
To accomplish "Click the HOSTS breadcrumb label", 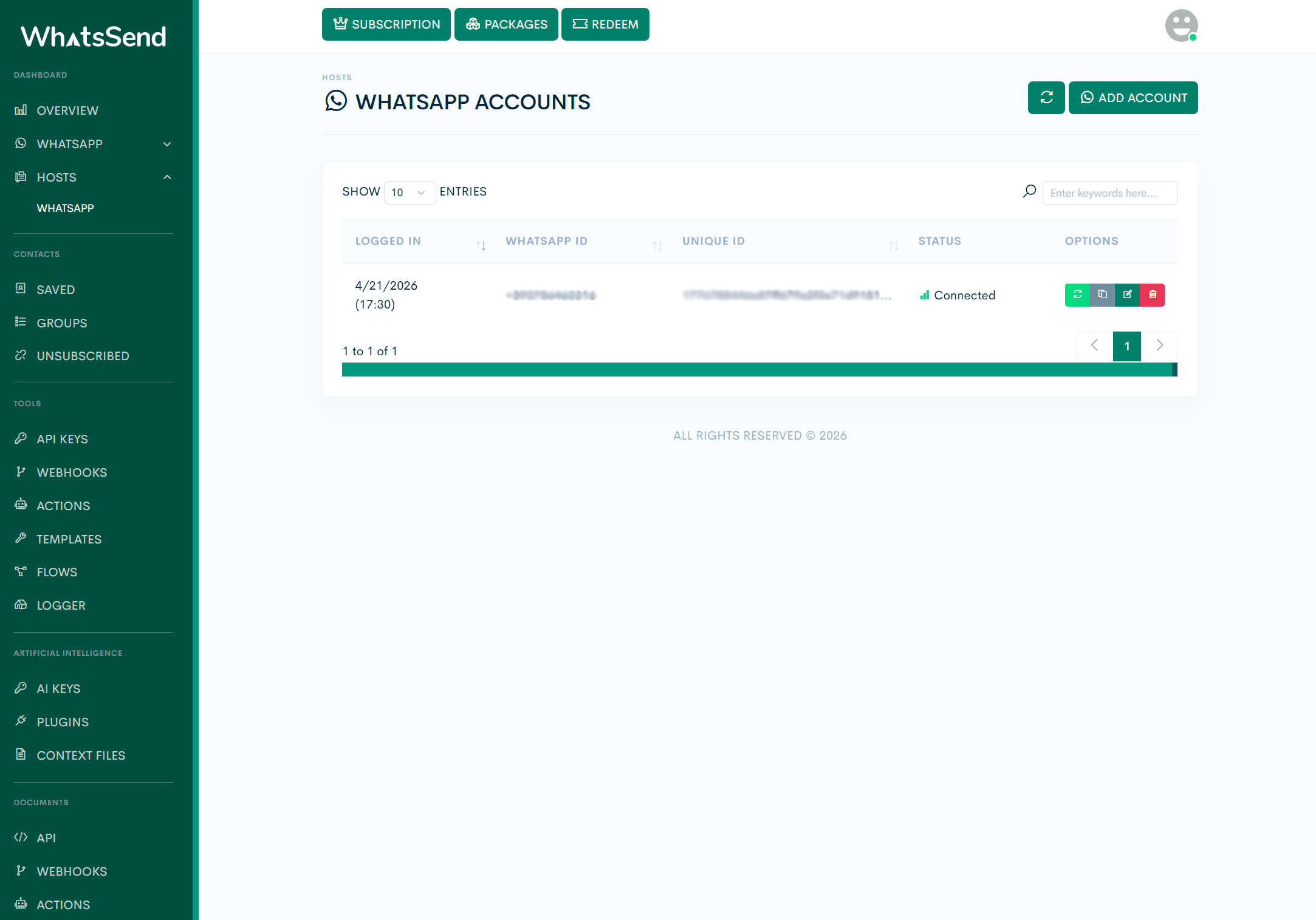I will point(337,77).
